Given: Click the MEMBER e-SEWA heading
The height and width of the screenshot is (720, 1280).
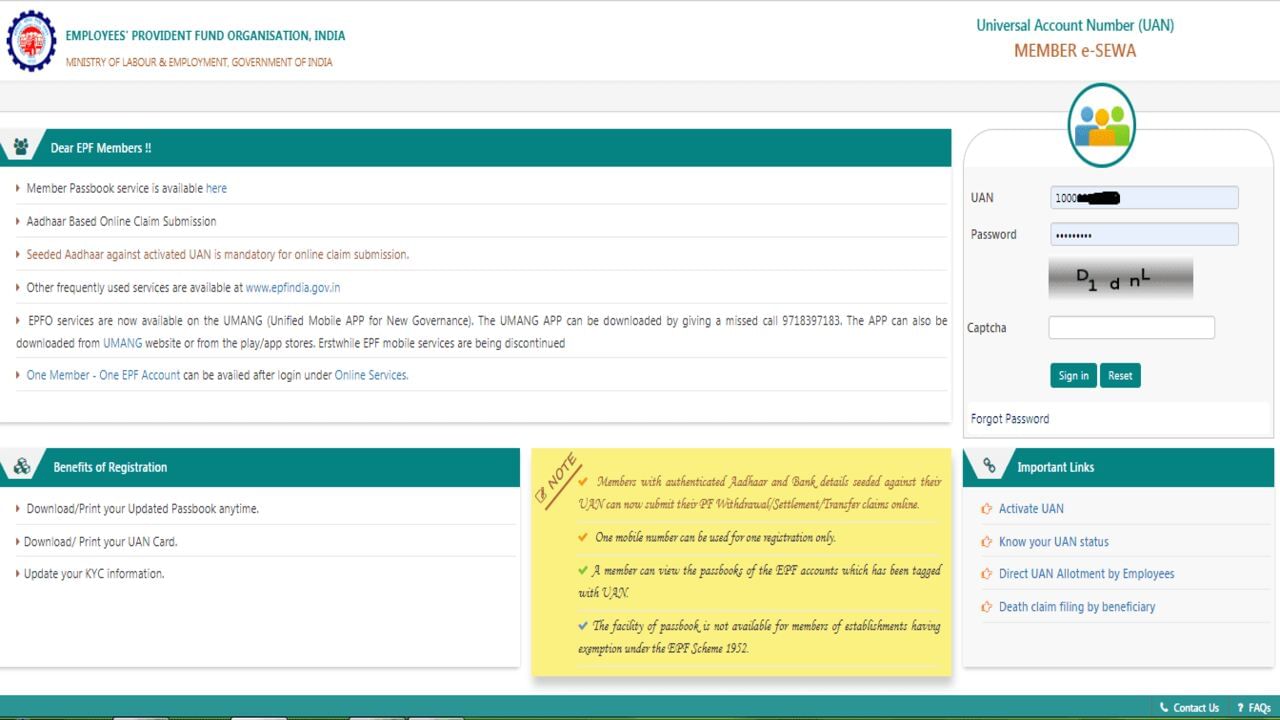Looking at the screenshot, I should point(1075,51).
